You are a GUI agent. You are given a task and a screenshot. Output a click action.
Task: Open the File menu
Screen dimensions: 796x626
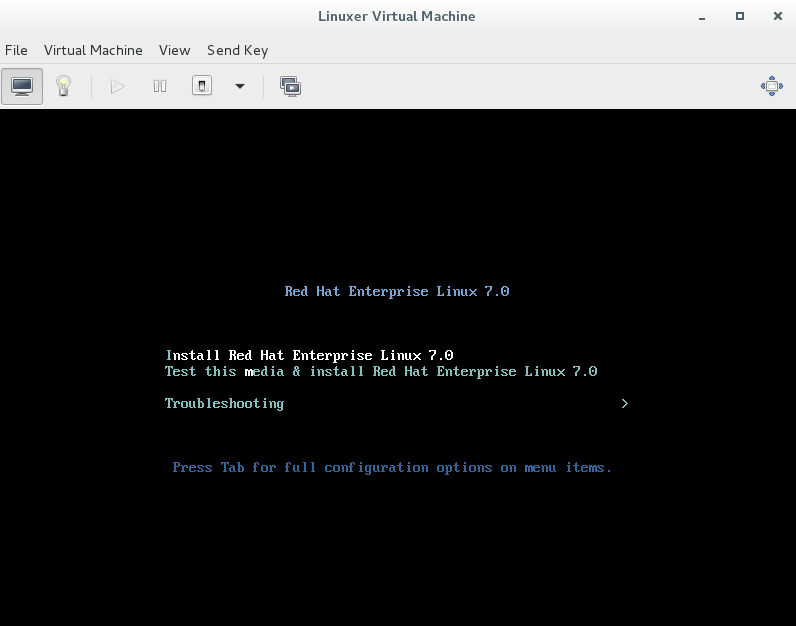pyautogui.click(x=16, y=50)
